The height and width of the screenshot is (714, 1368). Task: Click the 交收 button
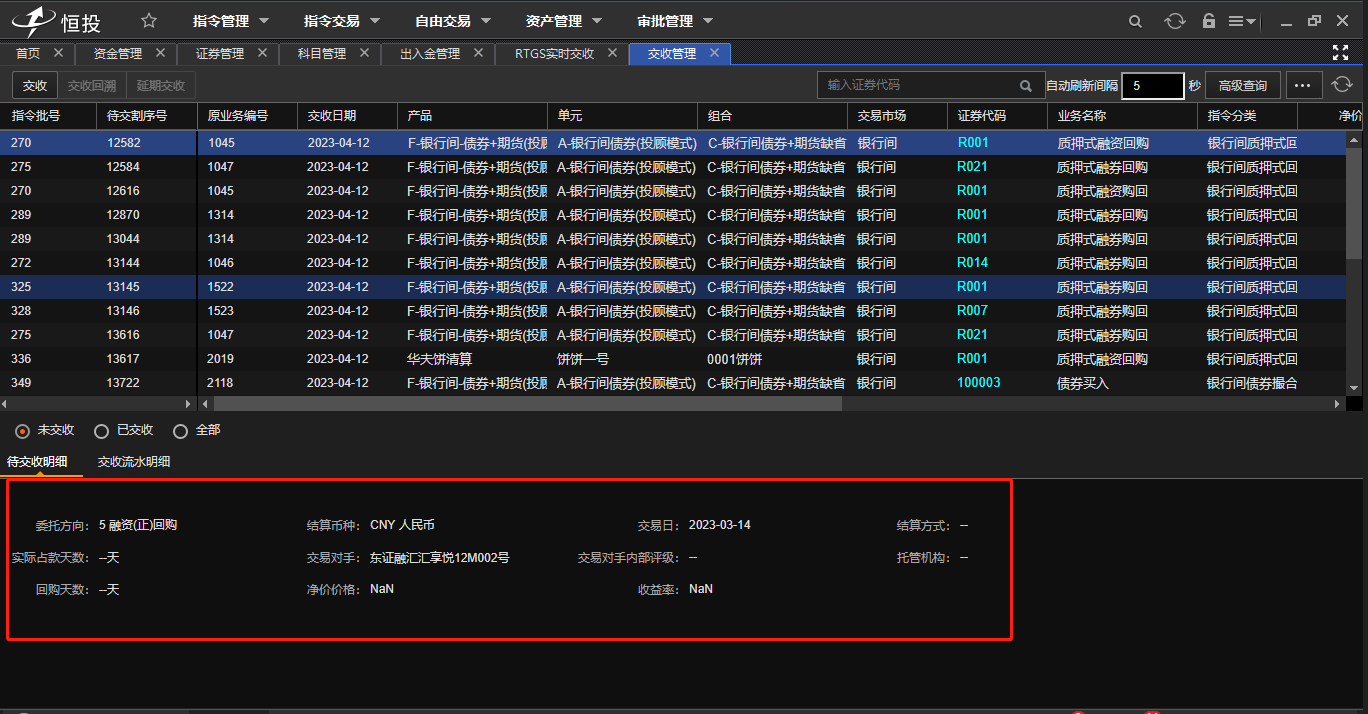(35, 86)
